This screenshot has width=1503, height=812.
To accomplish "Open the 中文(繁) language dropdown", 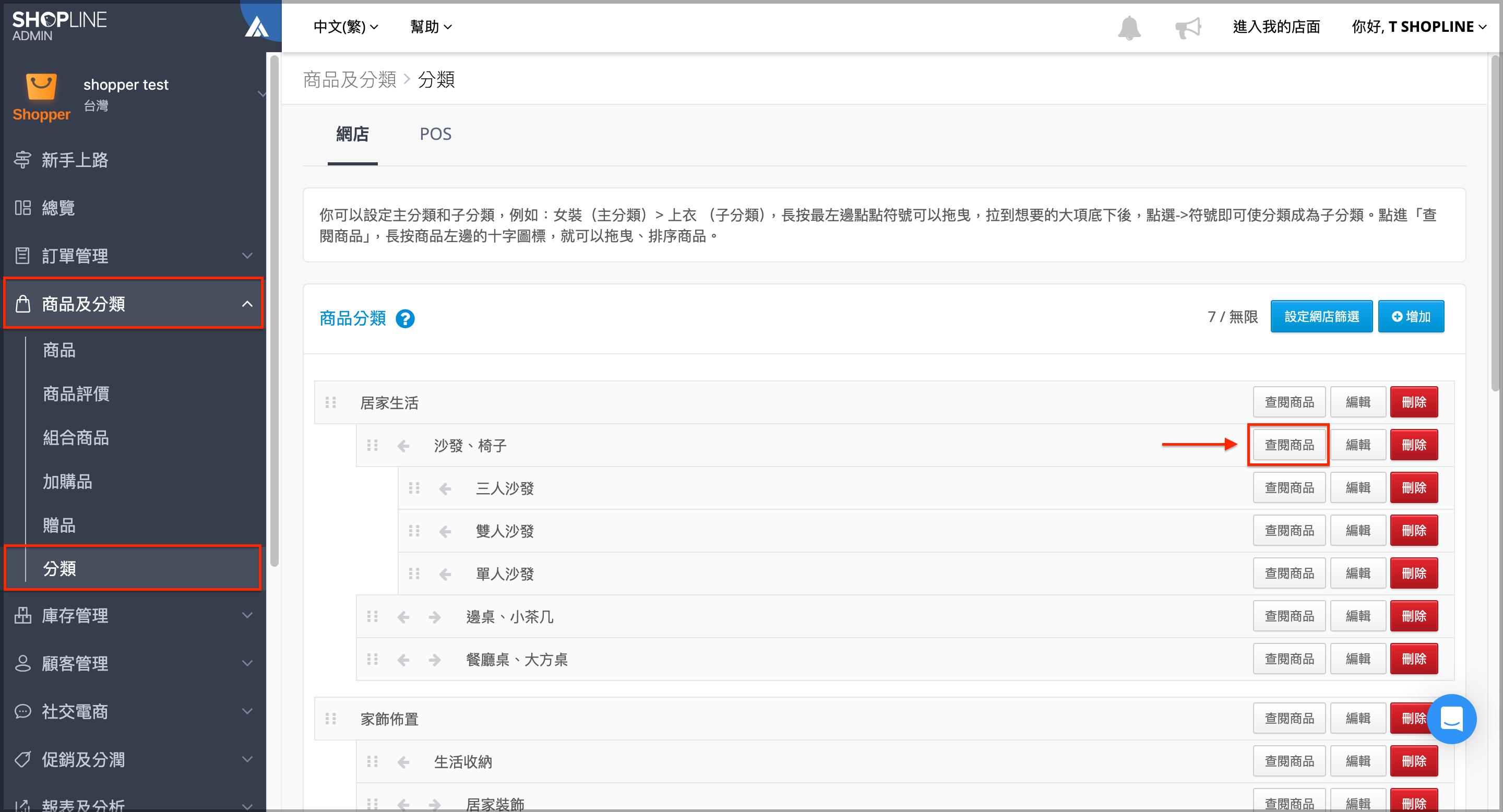I will [346, 27].
